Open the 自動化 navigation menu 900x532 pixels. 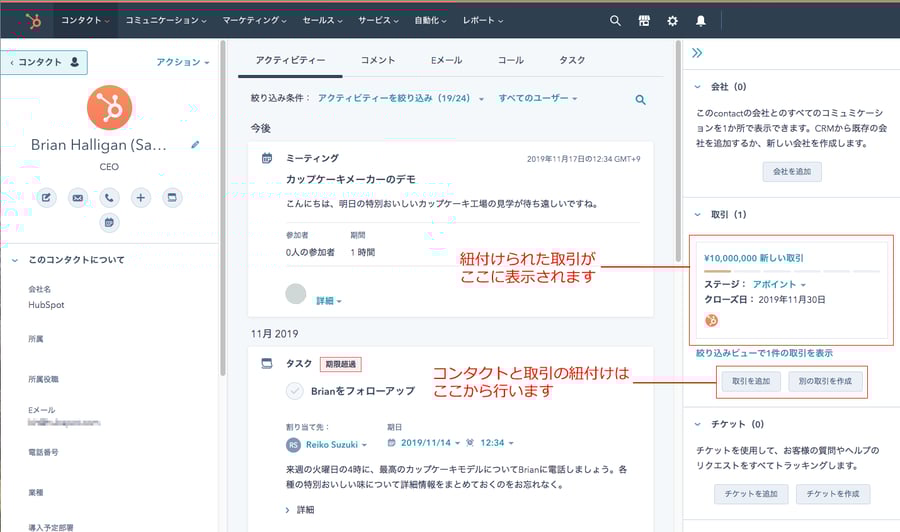click(430, 20)
